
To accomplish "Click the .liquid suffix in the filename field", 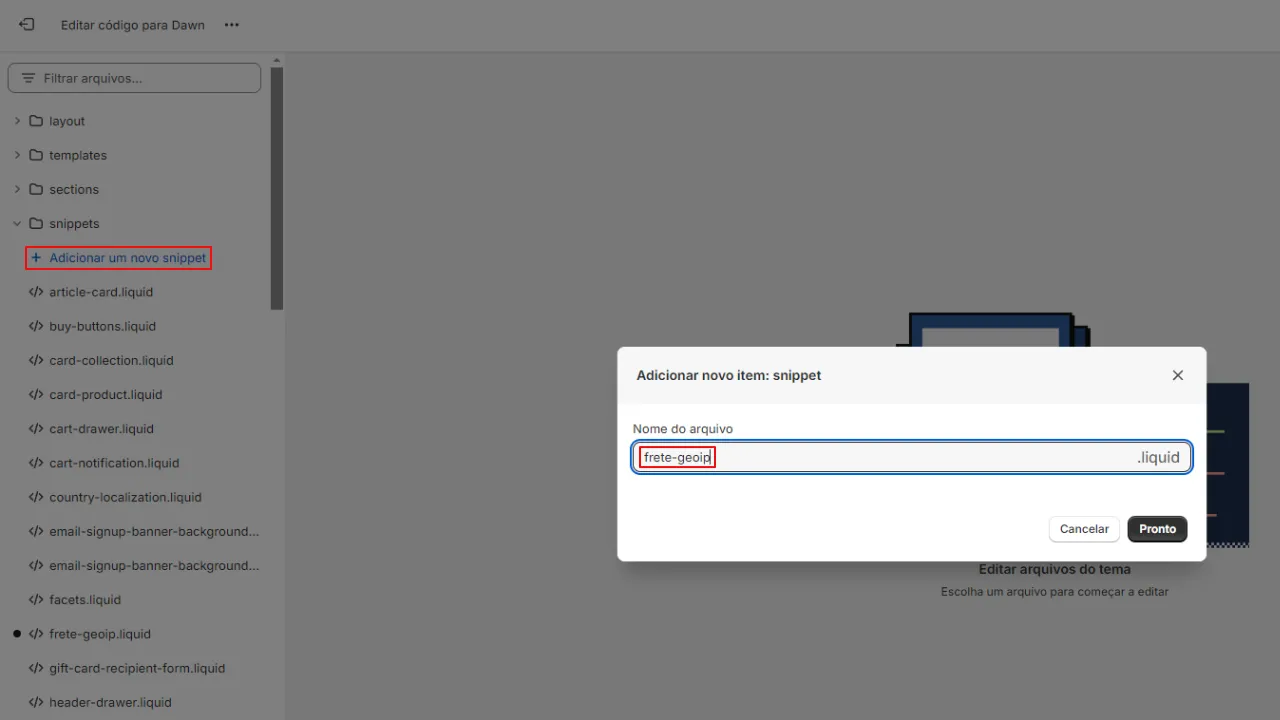I will point(1158,457).
